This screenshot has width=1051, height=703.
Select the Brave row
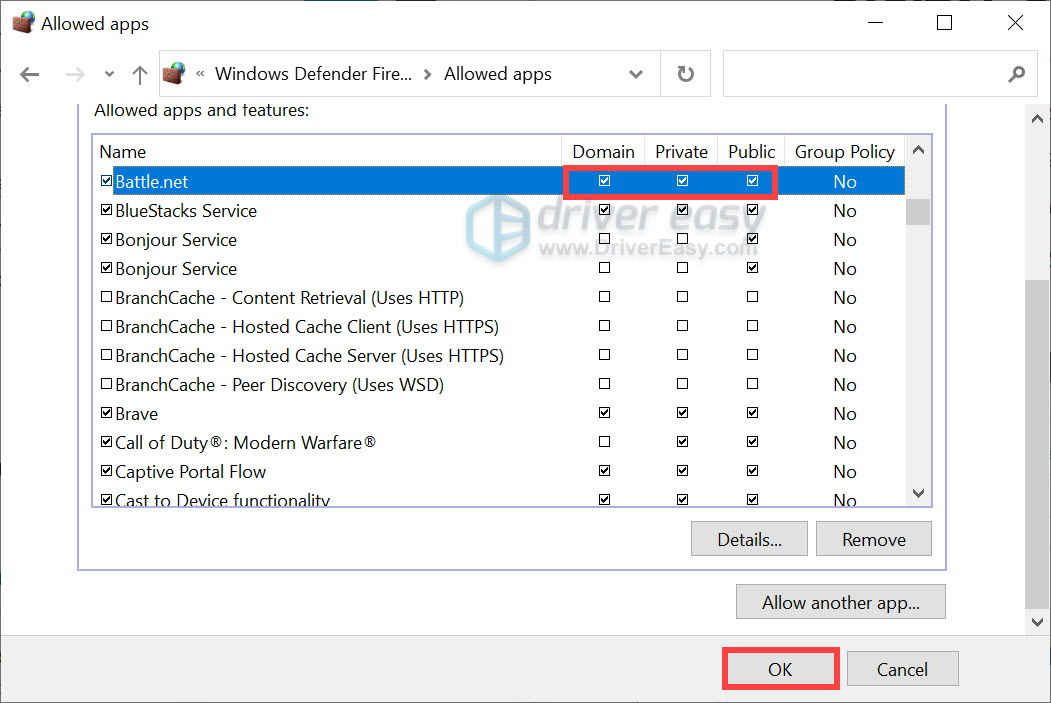[501, 413]
